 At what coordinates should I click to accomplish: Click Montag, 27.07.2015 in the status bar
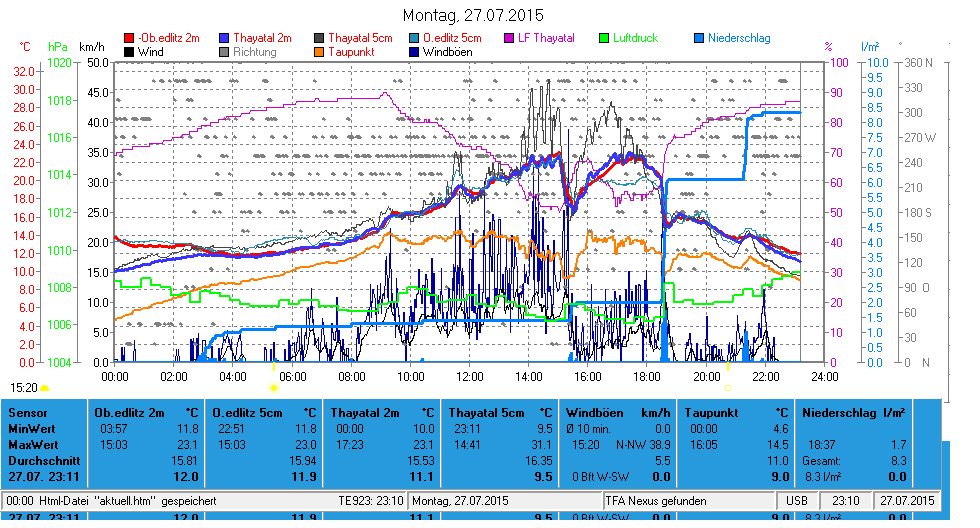[460, 501]
